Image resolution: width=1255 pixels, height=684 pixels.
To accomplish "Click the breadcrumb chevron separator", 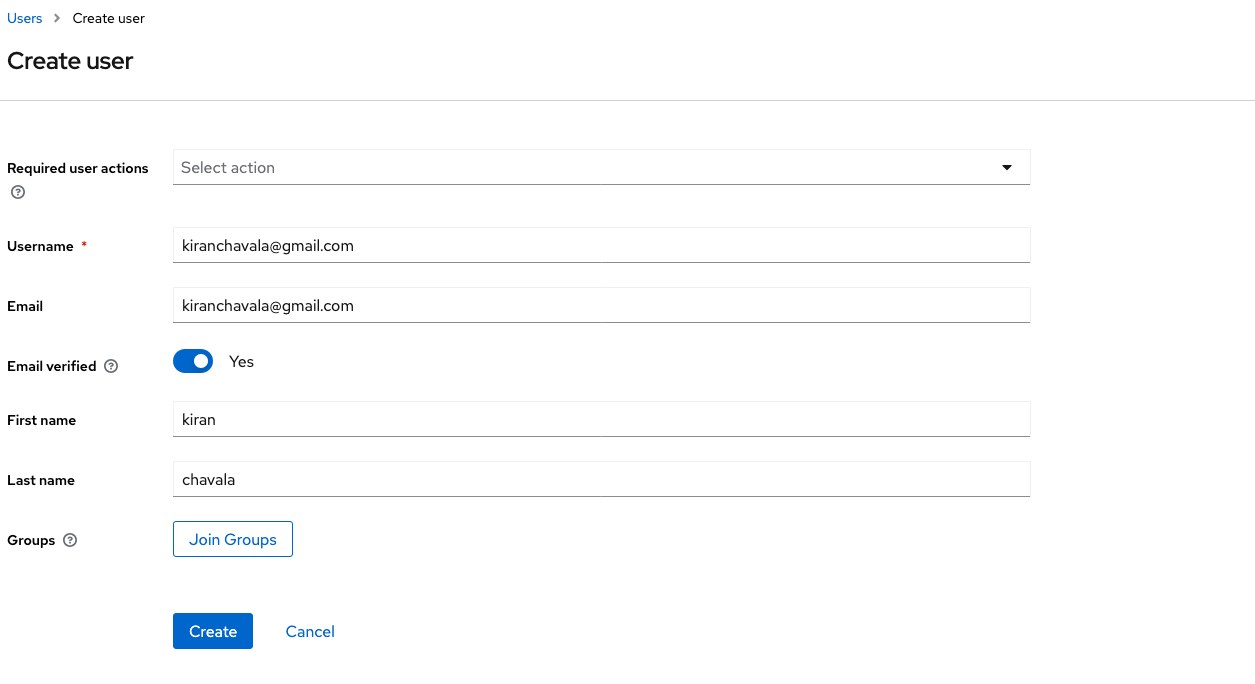I will 57,19.
